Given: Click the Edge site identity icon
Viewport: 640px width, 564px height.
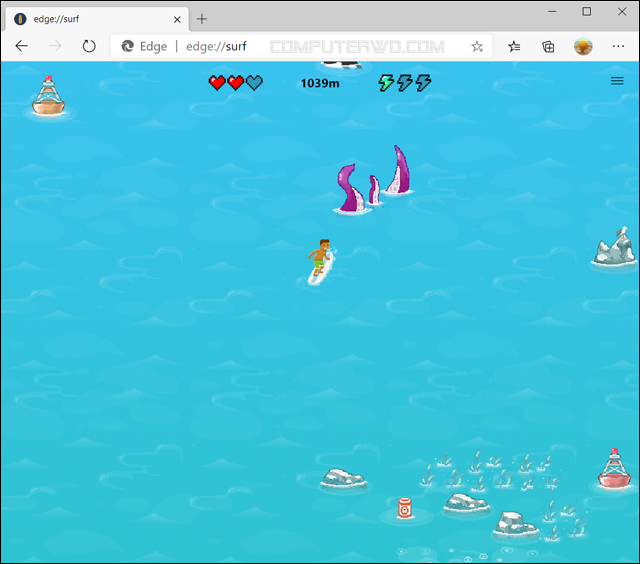Looking at the screenshot, I should (x=128, y=46).
